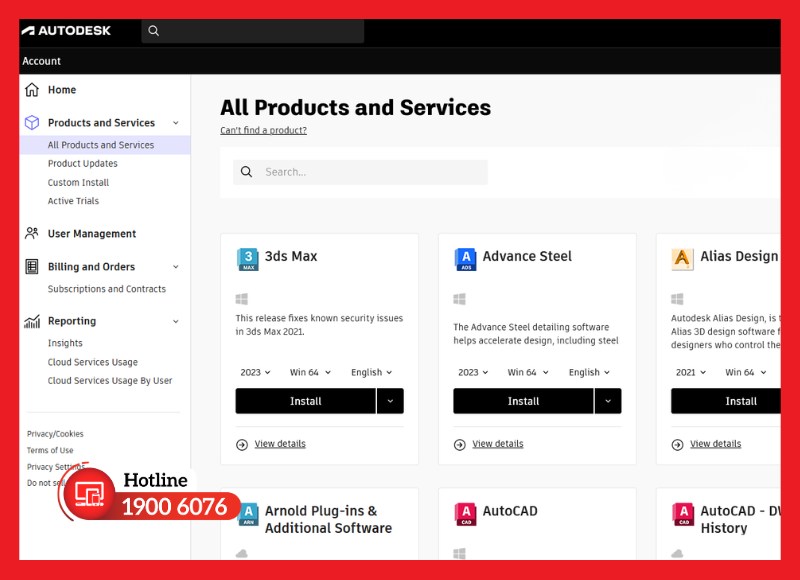
Task: Open the 3ds Max 2023 version dropdown
Action: 255,372
